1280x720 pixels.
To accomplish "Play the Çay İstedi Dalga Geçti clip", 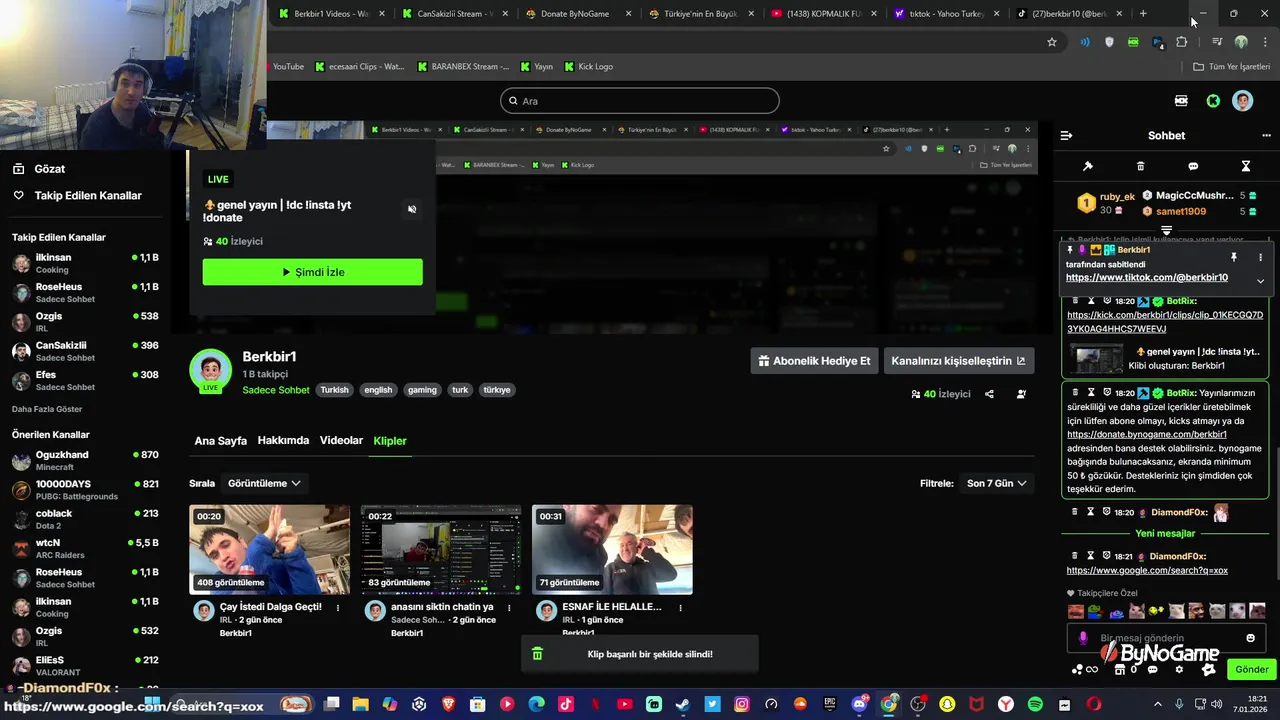I will 270,549.
